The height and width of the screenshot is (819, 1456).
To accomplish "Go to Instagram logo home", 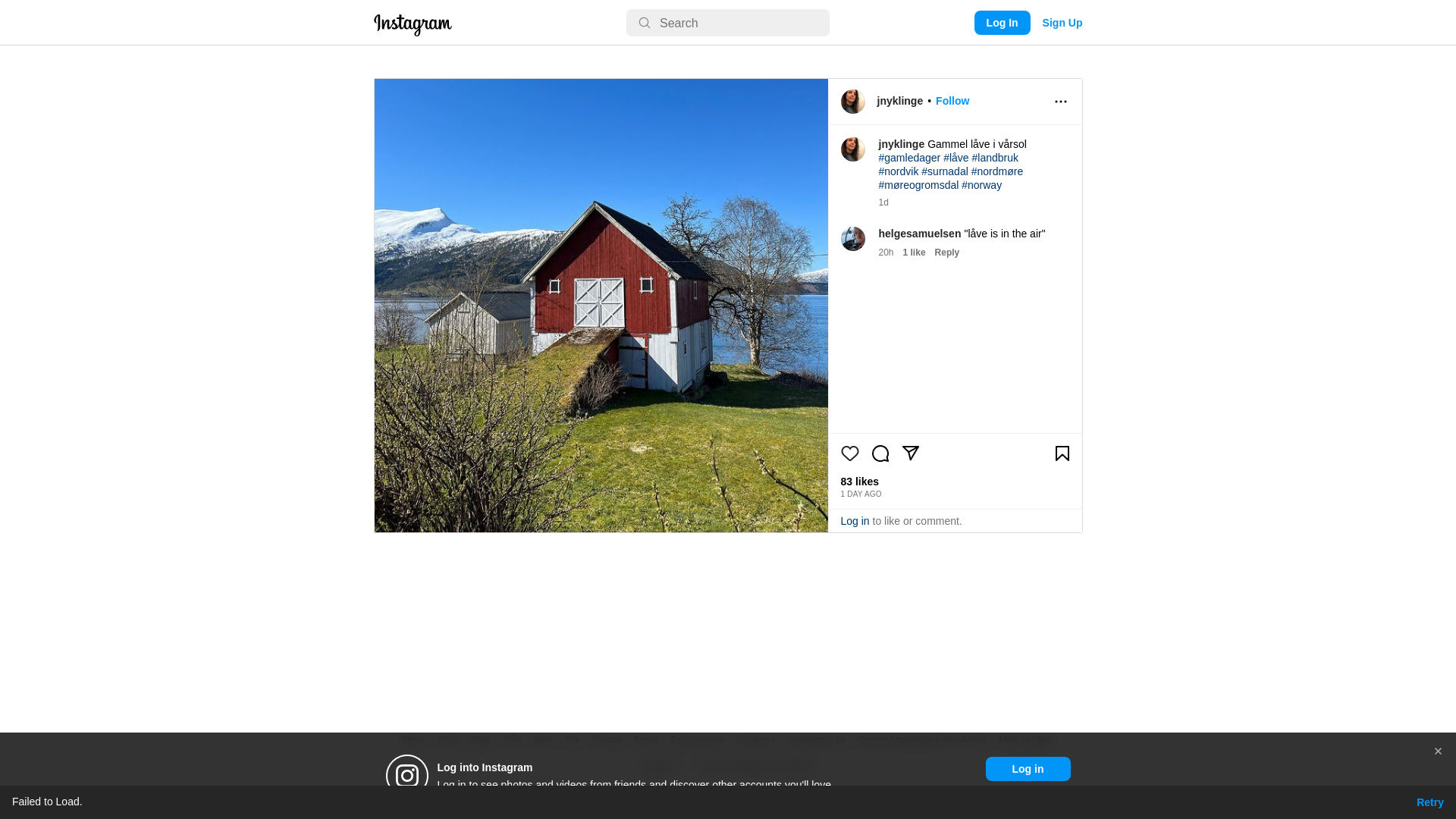I will click(413, 24).
